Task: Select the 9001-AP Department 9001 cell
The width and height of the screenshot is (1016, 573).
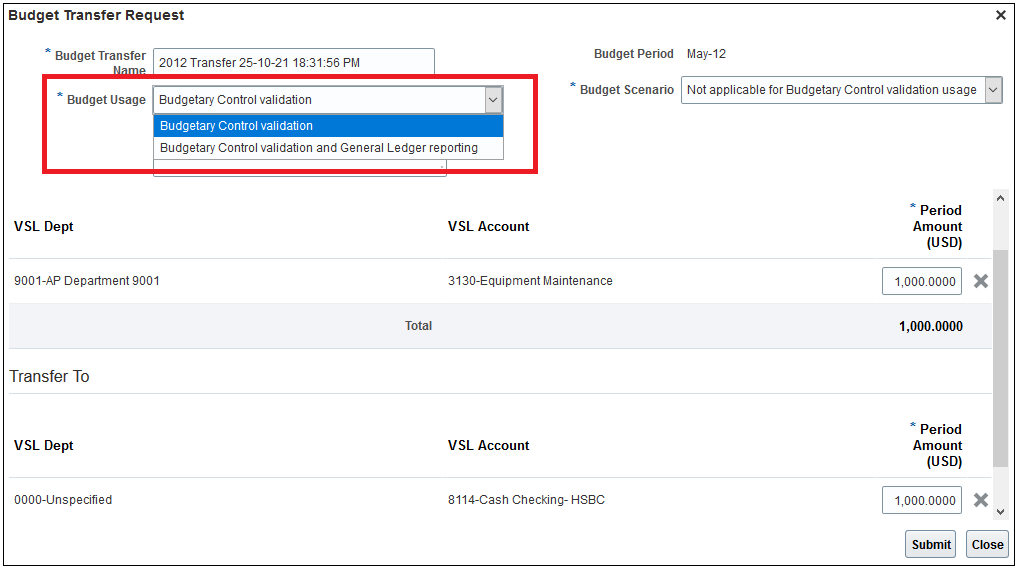Action: pyautogui.click(x=87, y=281)
